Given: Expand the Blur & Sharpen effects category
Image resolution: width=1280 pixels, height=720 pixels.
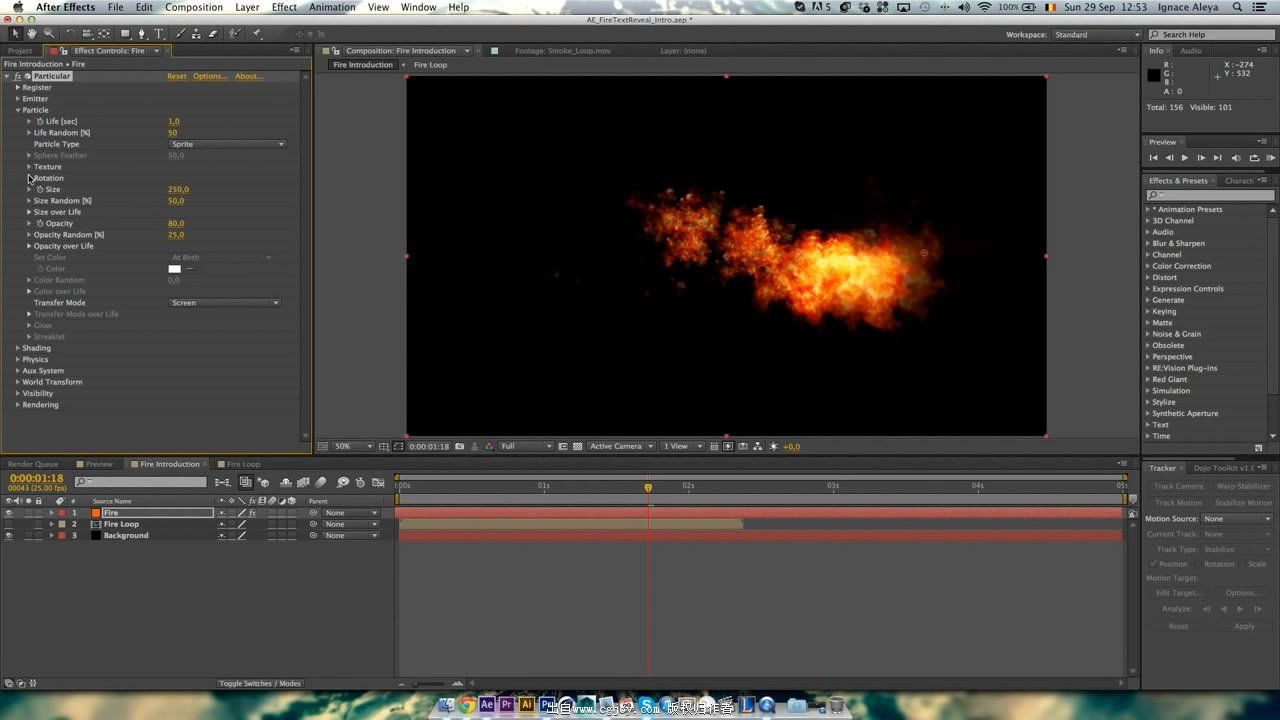Looking at the screenshot, I should click(1147, 243).
